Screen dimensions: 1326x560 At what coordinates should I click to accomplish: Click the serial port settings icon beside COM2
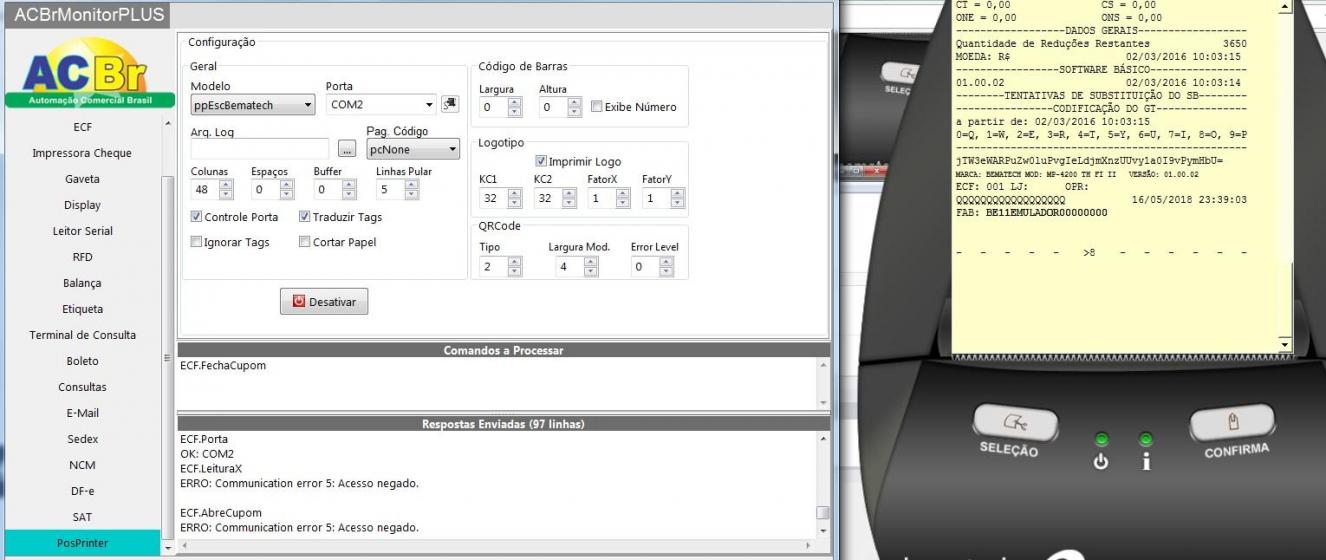(x=449, y=104)
